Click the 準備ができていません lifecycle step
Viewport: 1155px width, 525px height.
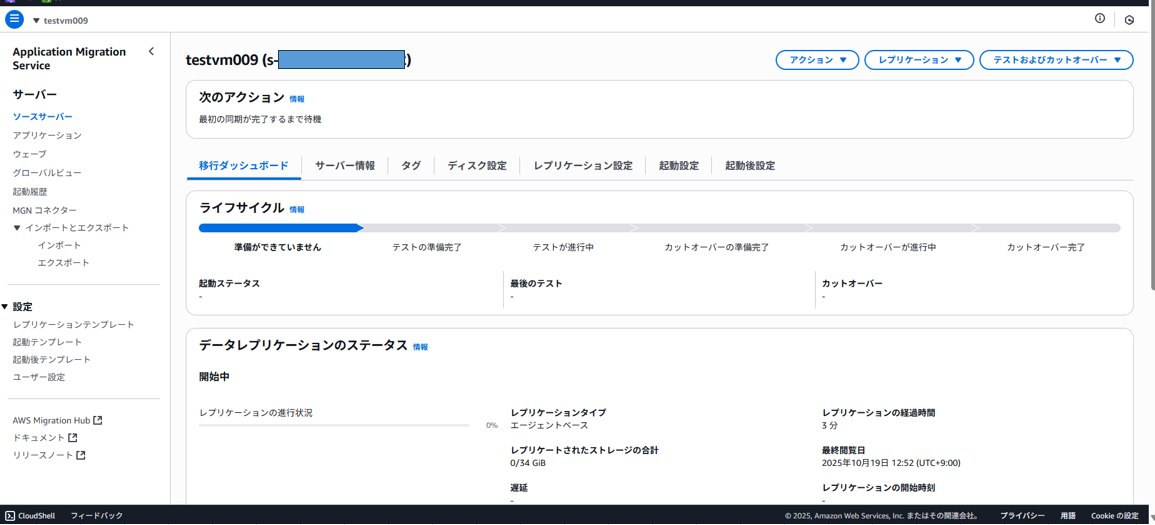[x=278, y=247]
